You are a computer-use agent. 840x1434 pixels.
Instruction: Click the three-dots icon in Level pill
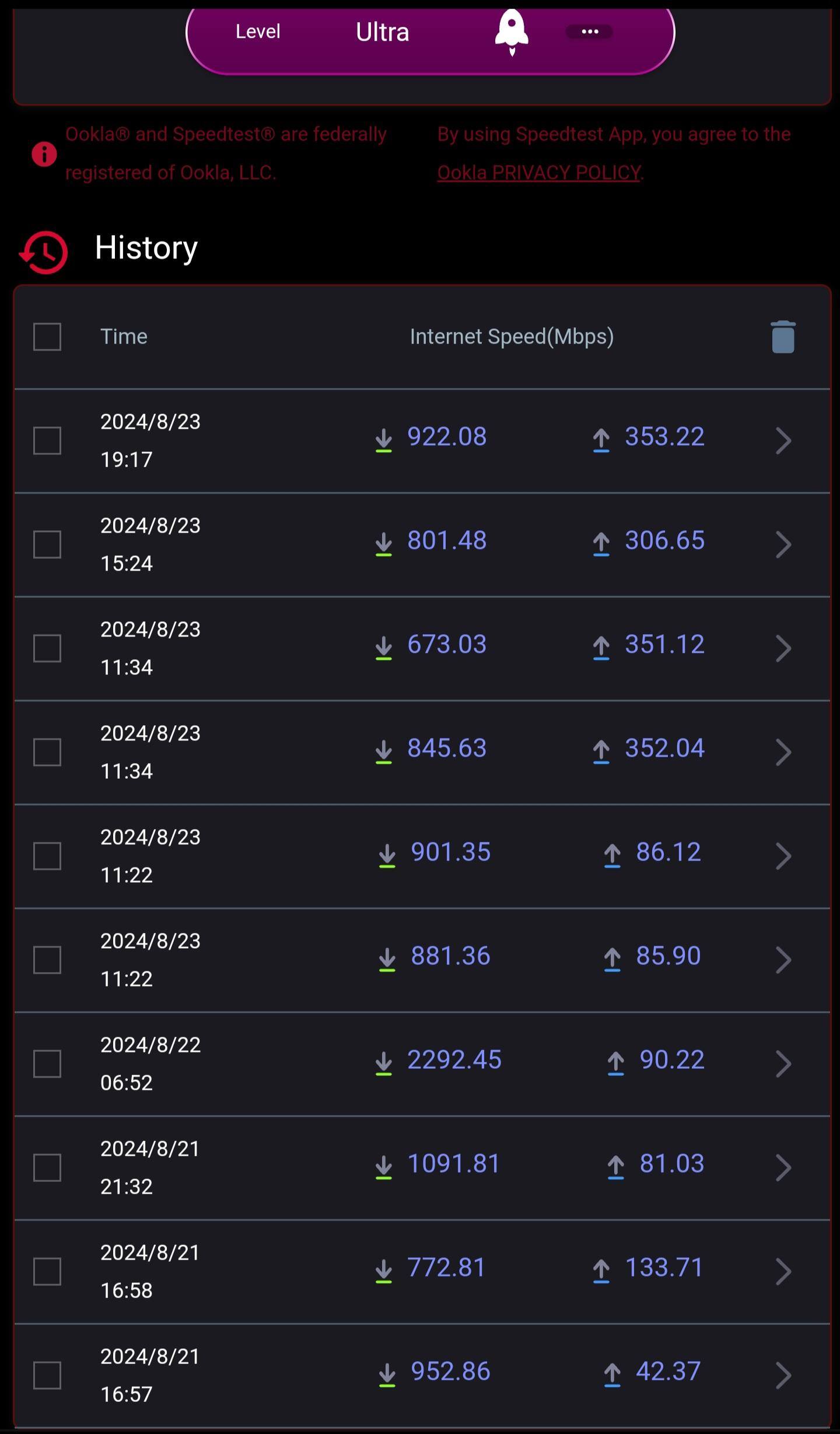coord(589,32)
